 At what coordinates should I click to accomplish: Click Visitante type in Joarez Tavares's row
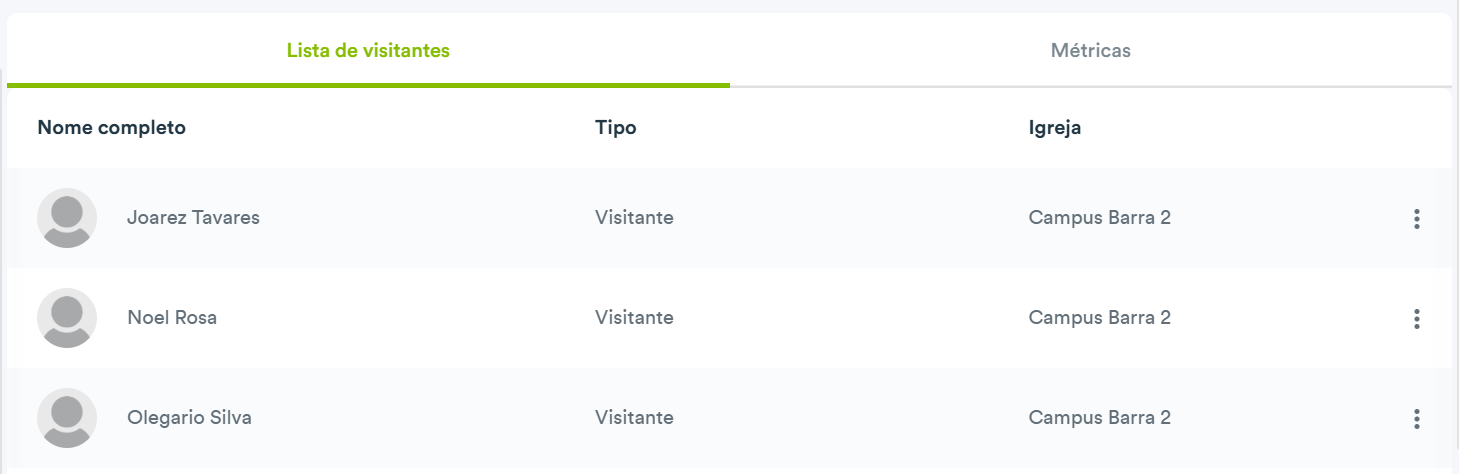[x=634, y=217]
